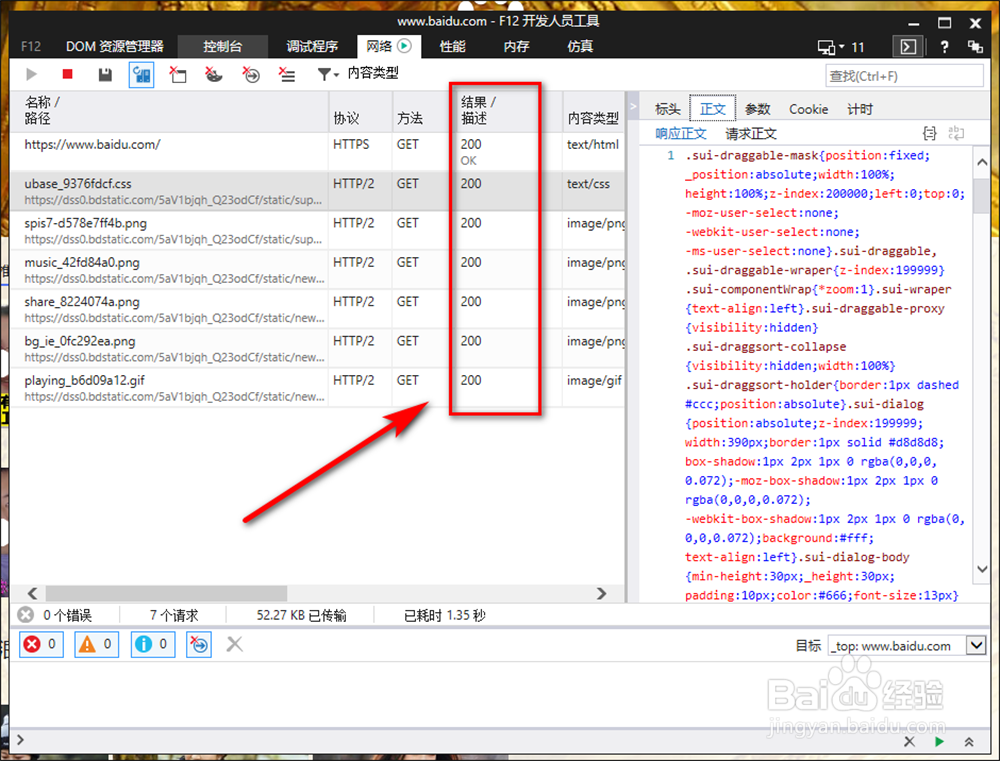Sort by the 方法 column header
Viewport: 1000px width, 761px height.
point(423,111)
